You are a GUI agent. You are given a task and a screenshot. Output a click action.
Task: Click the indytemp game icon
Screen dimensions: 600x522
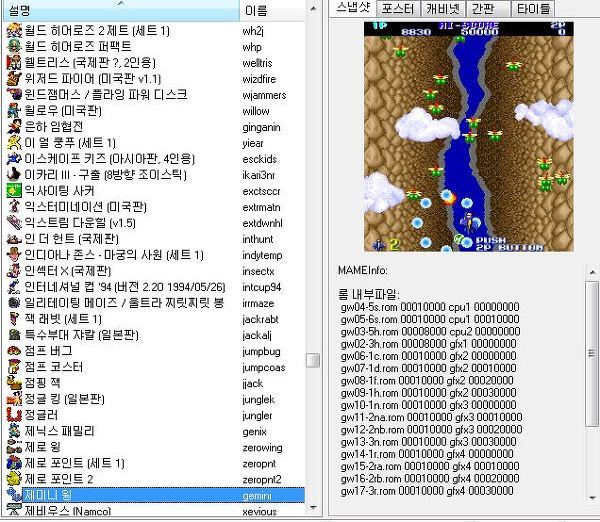(14, 255)
